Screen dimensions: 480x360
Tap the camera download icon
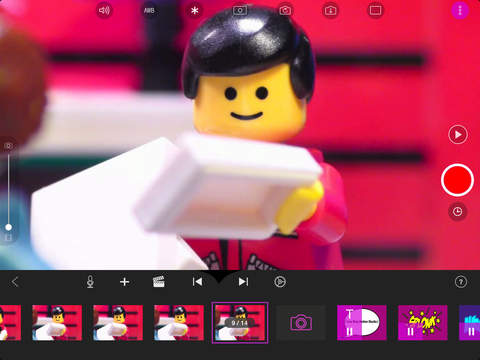[330, 11]
